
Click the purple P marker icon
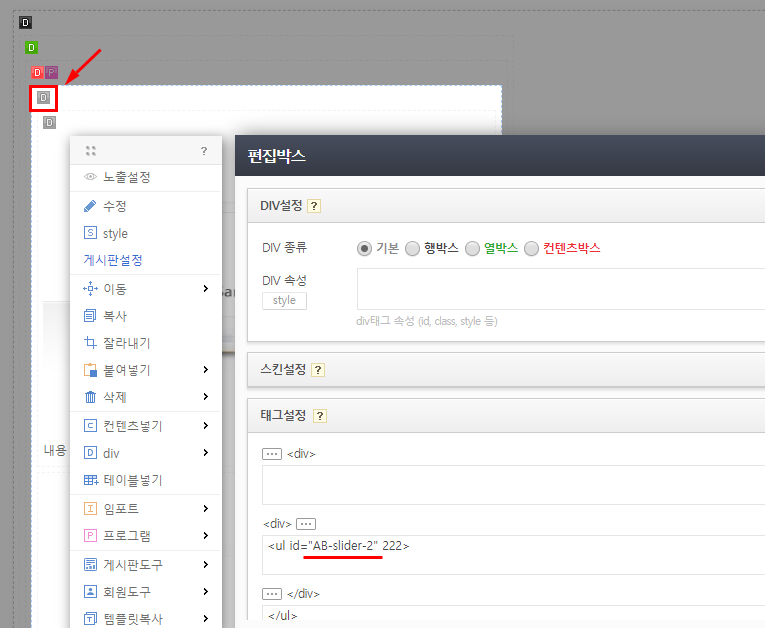coord(51,72)
